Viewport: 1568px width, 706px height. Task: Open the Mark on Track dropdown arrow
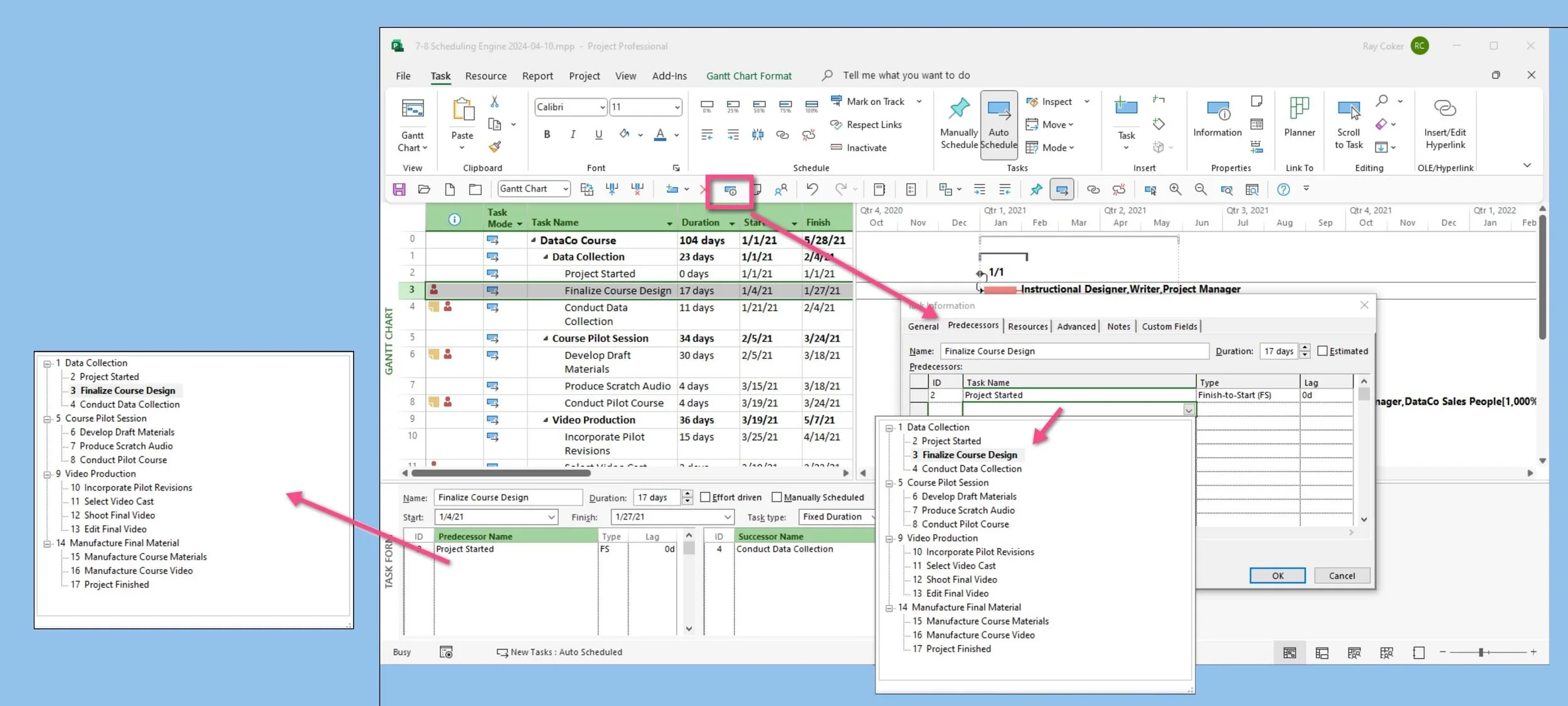pos(919,101)
